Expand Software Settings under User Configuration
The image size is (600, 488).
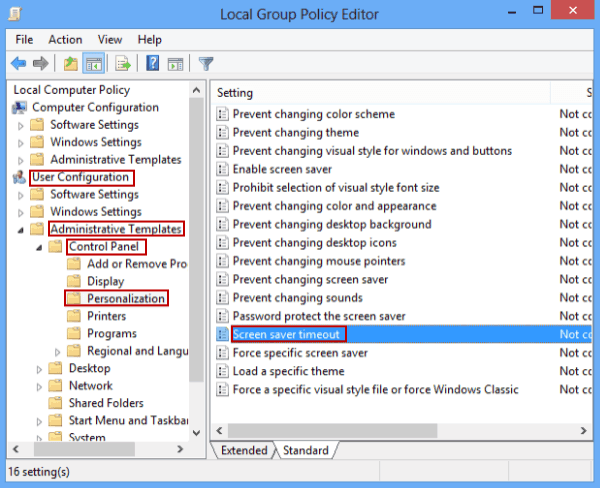21,195
